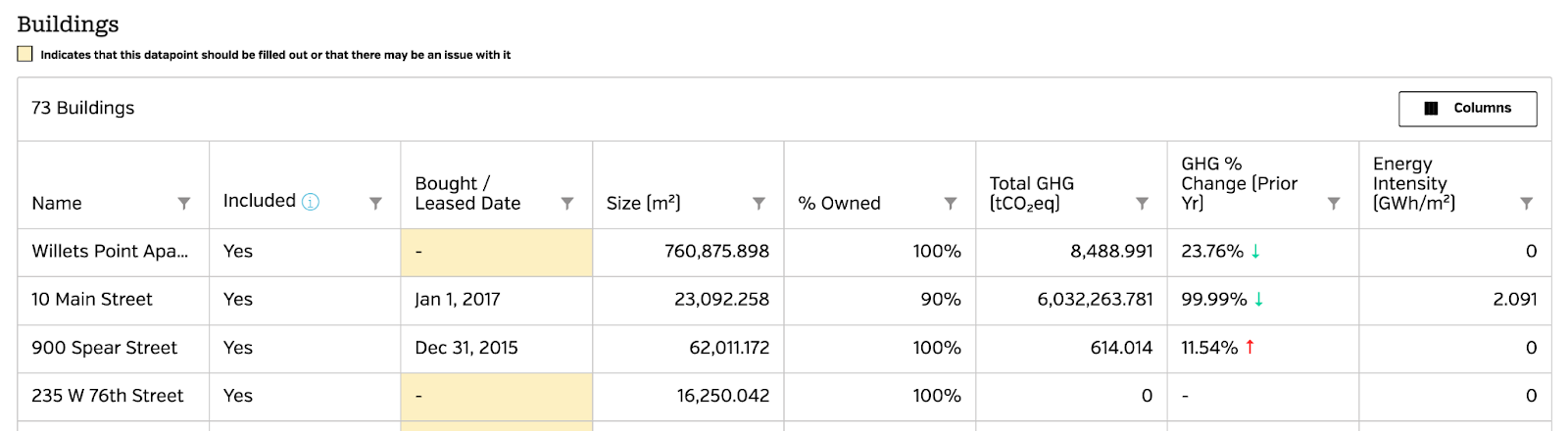Open the filter on the Included column
The image size is (1568, 431).
(375, 203)
